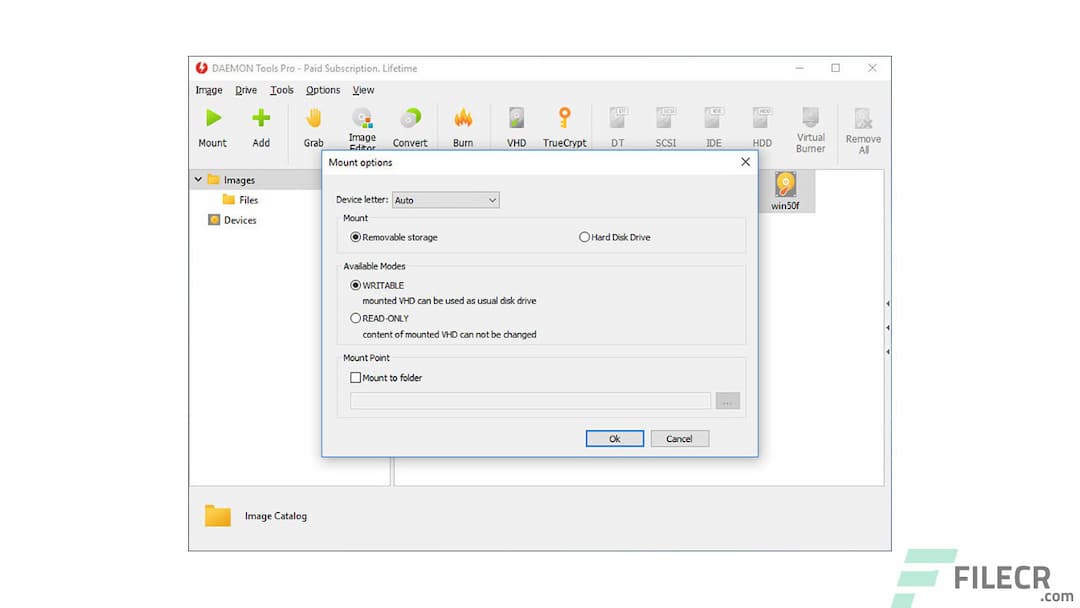Click the VHD toolbar icon

point(516,125)
